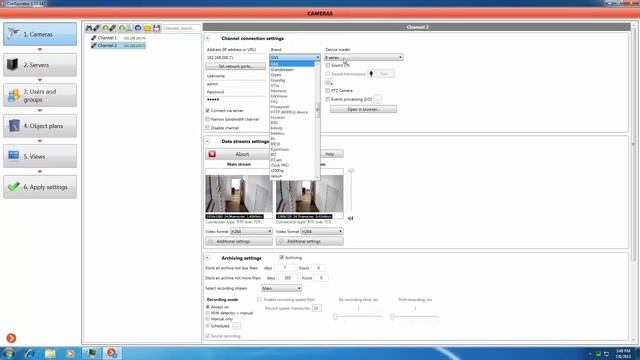640x360 pixels.
Task: Collapse Archiving settings section
Action: 207,258
